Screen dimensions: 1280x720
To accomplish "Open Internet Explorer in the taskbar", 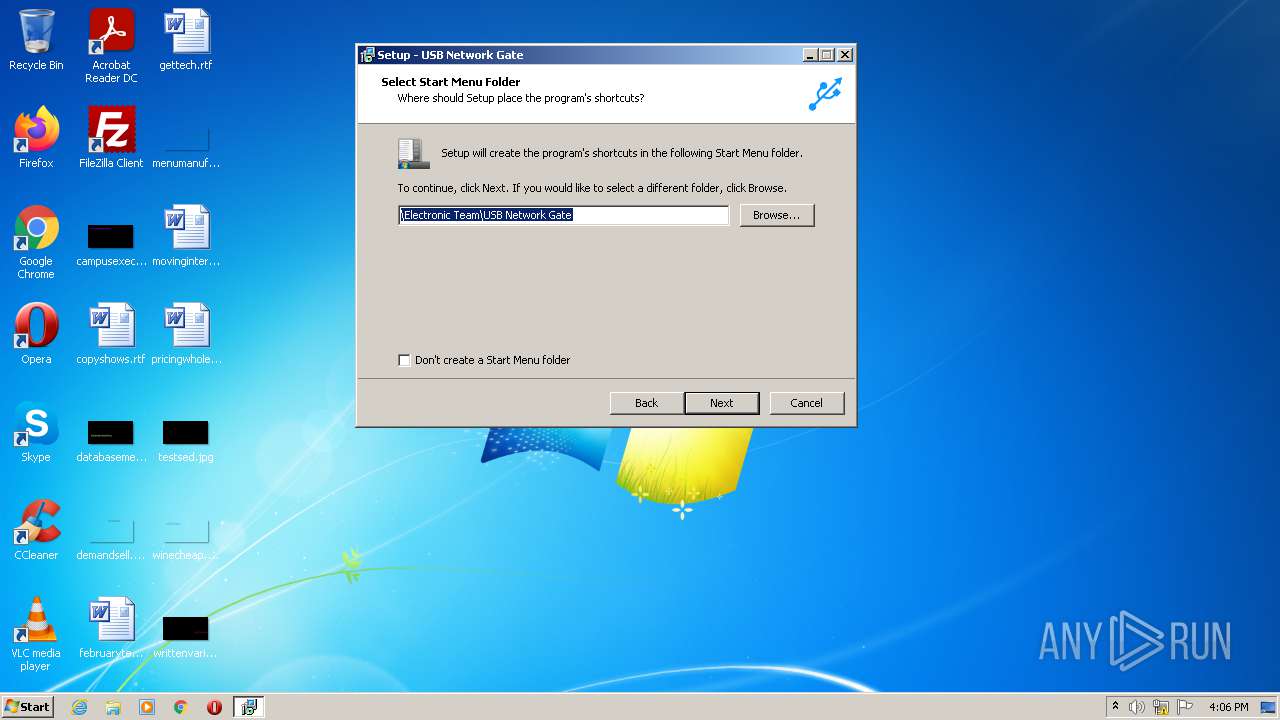I will pos(79,707).
